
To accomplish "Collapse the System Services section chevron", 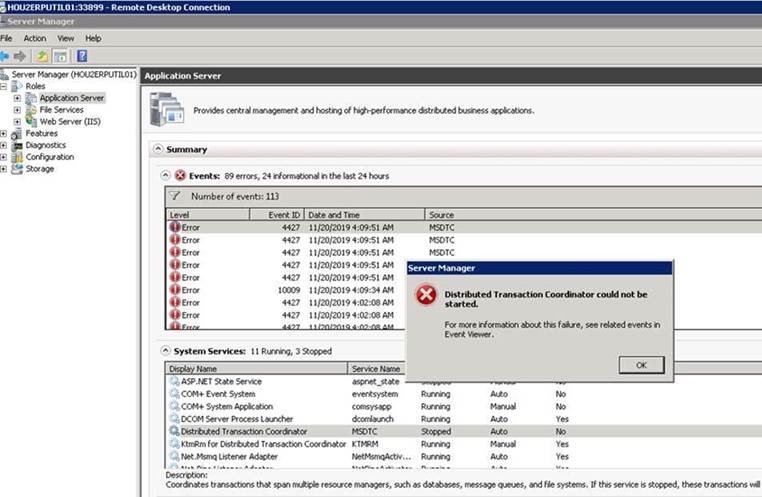I will (166, 350).
